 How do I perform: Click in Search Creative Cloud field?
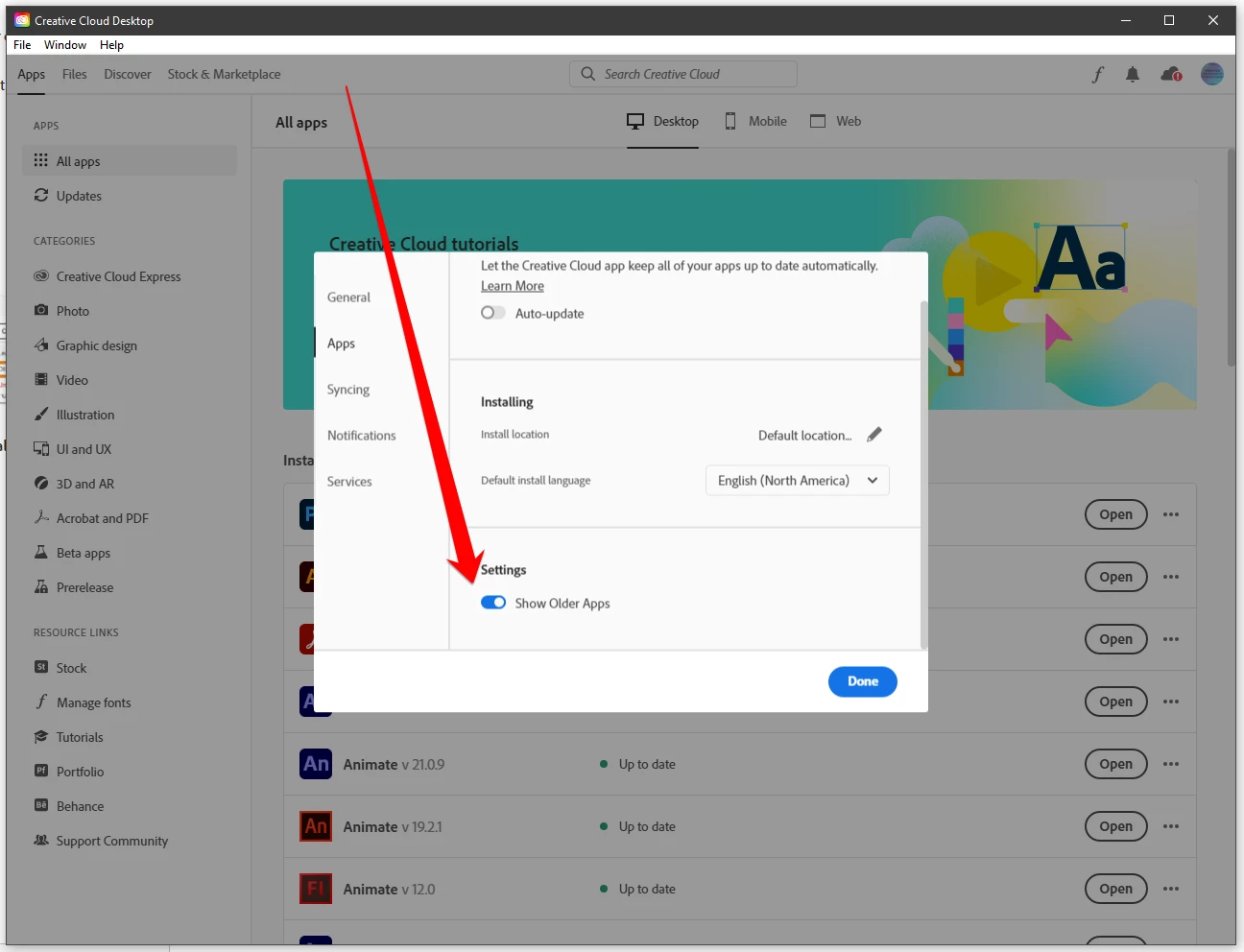[683, 74]
